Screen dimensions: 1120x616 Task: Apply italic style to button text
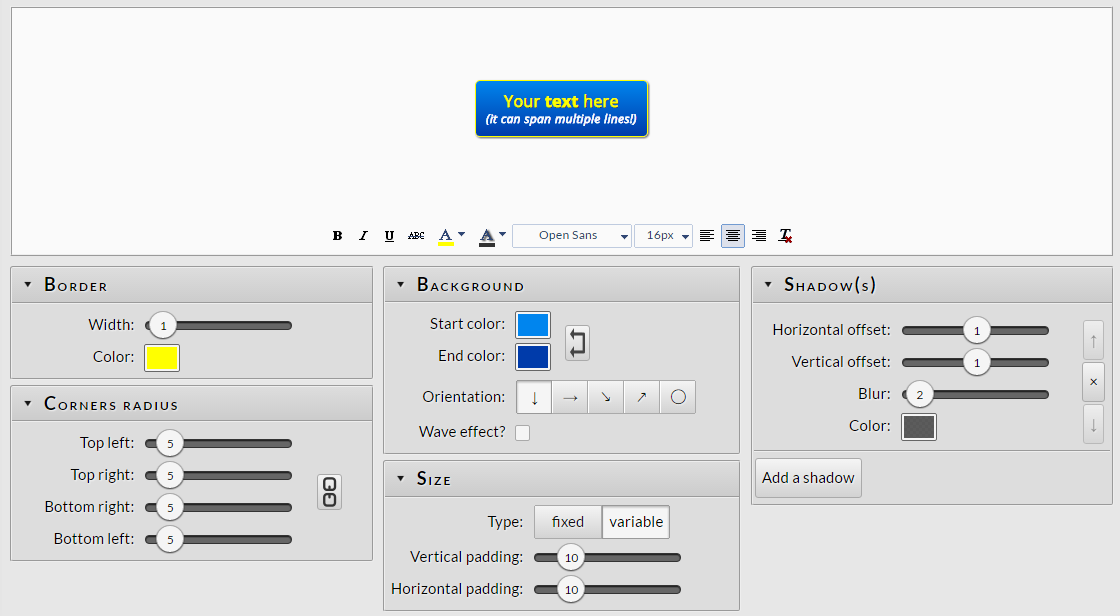[x=363, y=236]
